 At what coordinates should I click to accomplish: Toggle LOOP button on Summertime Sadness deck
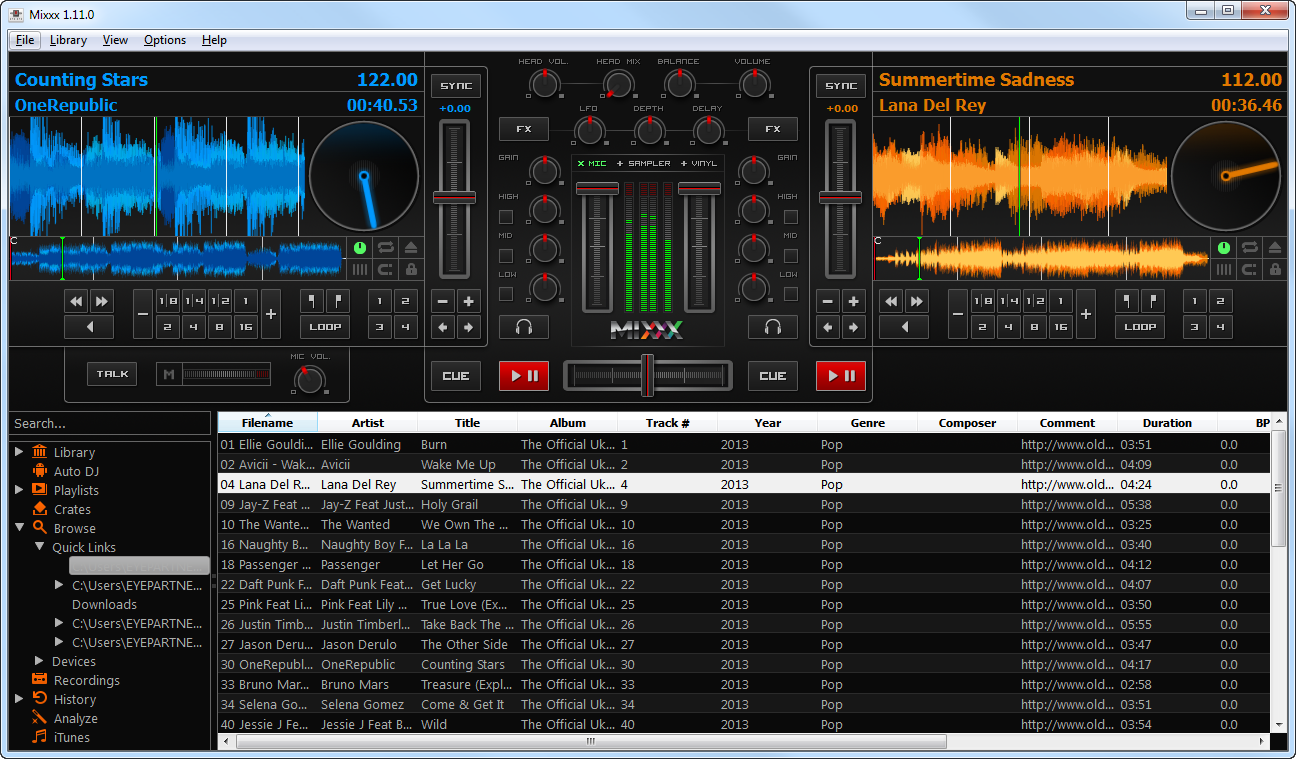(1140, 327)
